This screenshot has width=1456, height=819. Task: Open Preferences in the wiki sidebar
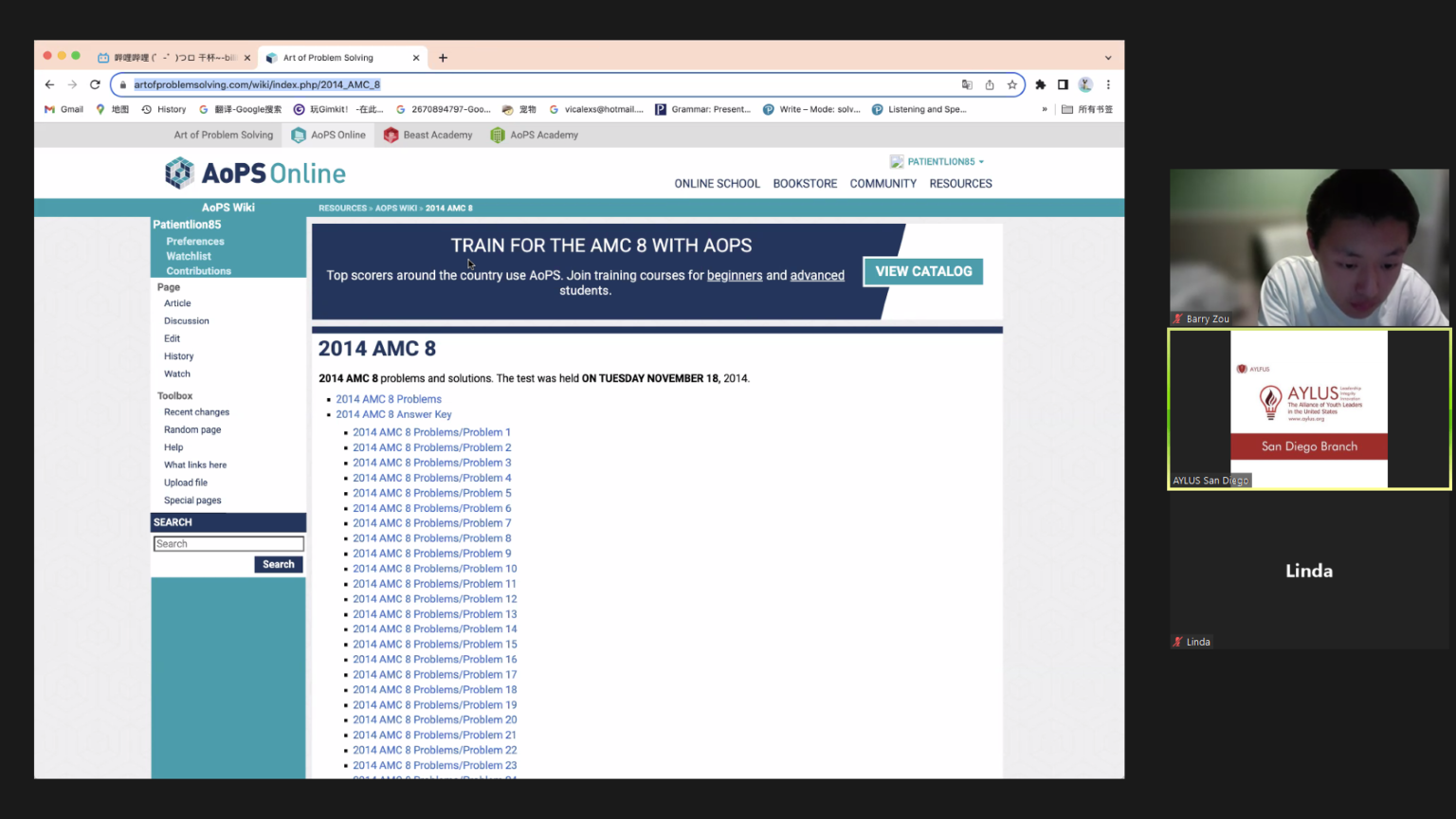point(195,242)
